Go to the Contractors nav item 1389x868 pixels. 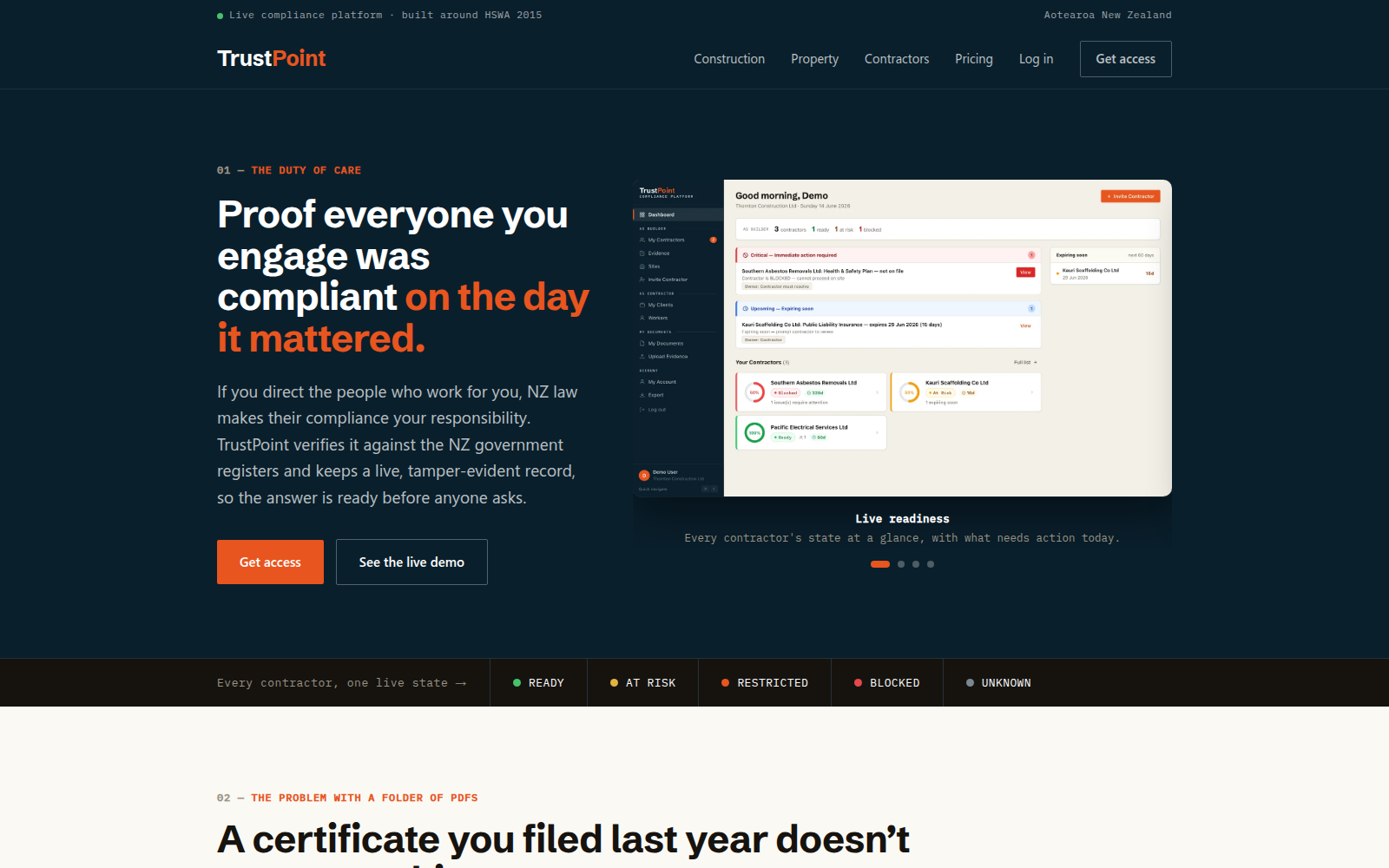(897, 59)
